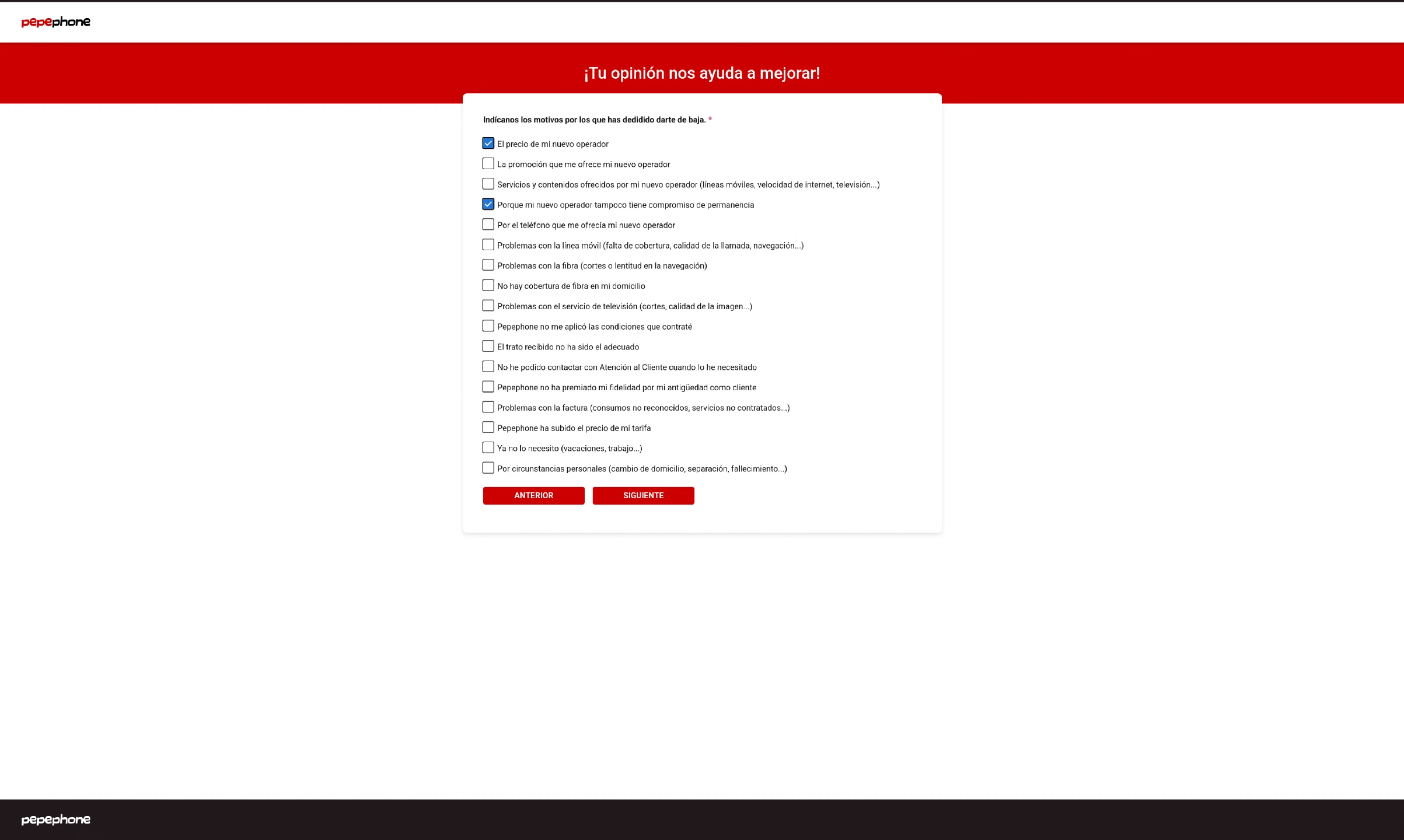Click the Pepephone logo in header
Image resolution: width=1404 pixels, height=840 pixels.
point(55,22)
